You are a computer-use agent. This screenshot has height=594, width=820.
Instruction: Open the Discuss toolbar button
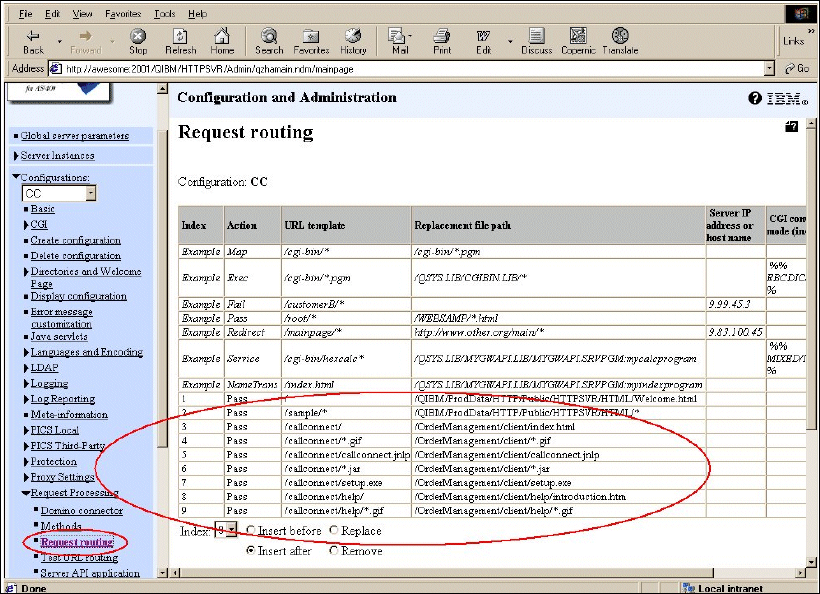[x=537, y=41]
